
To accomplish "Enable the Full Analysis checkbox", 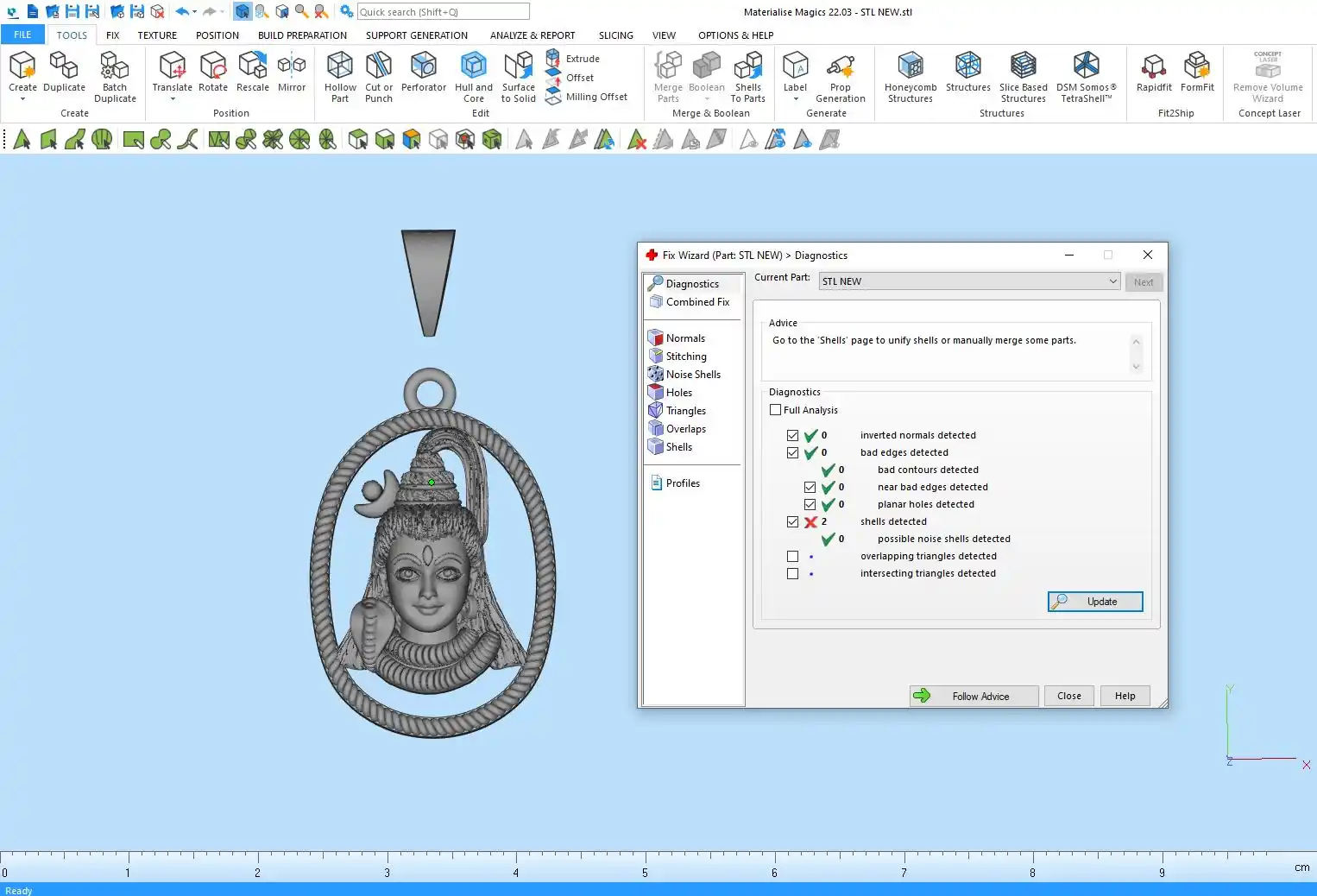I will coord(776,410).
